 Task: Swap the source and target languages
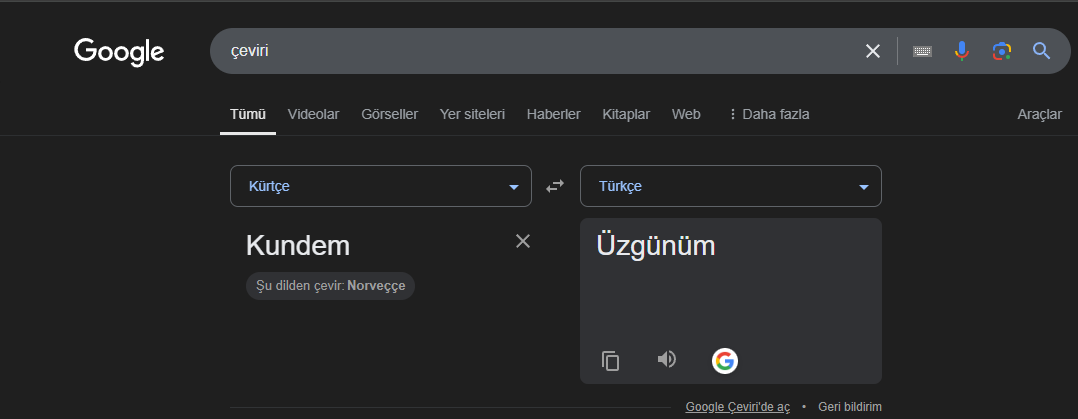(555, 186)
